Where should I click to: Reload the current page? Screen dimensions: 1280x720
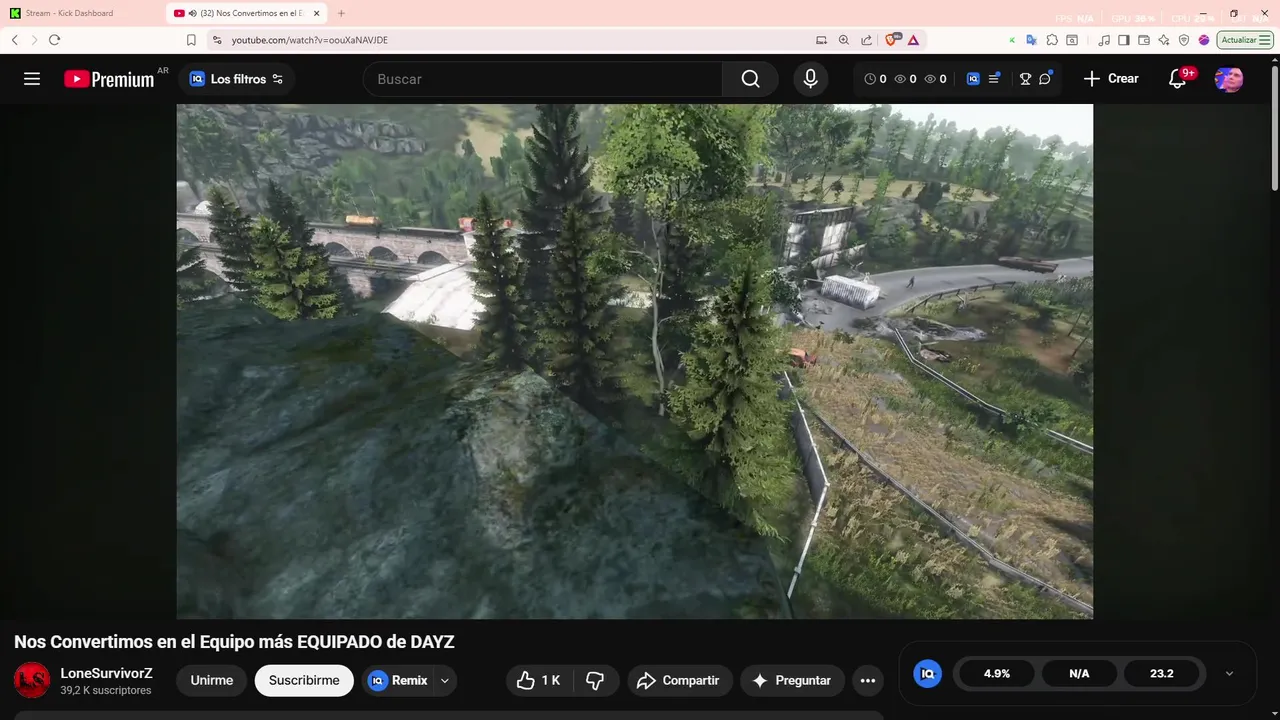point(54,40)
